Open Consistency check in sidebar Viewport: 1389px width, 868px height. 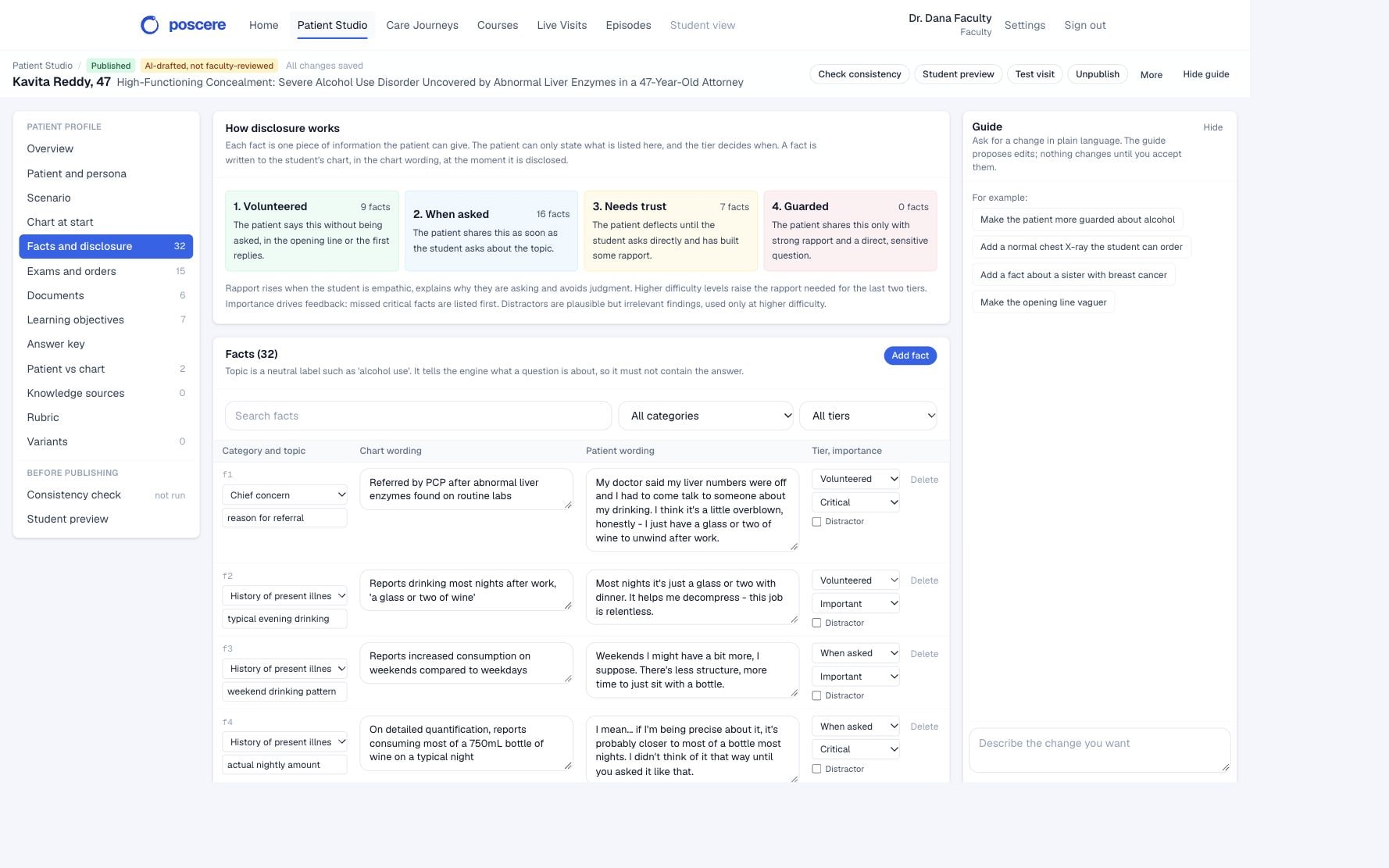pyautogui.click(x=105, y=495)
